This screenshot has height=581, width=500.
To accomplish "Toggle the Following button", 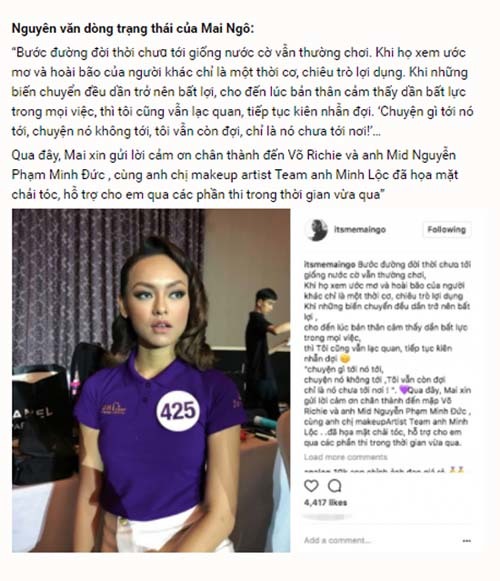I will 447,229.
